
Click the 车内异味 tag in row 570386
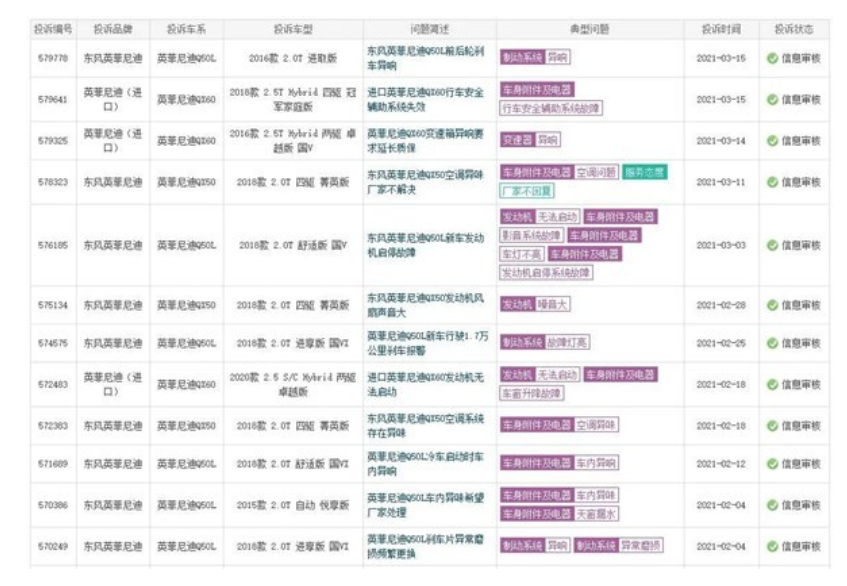[596, 495]
